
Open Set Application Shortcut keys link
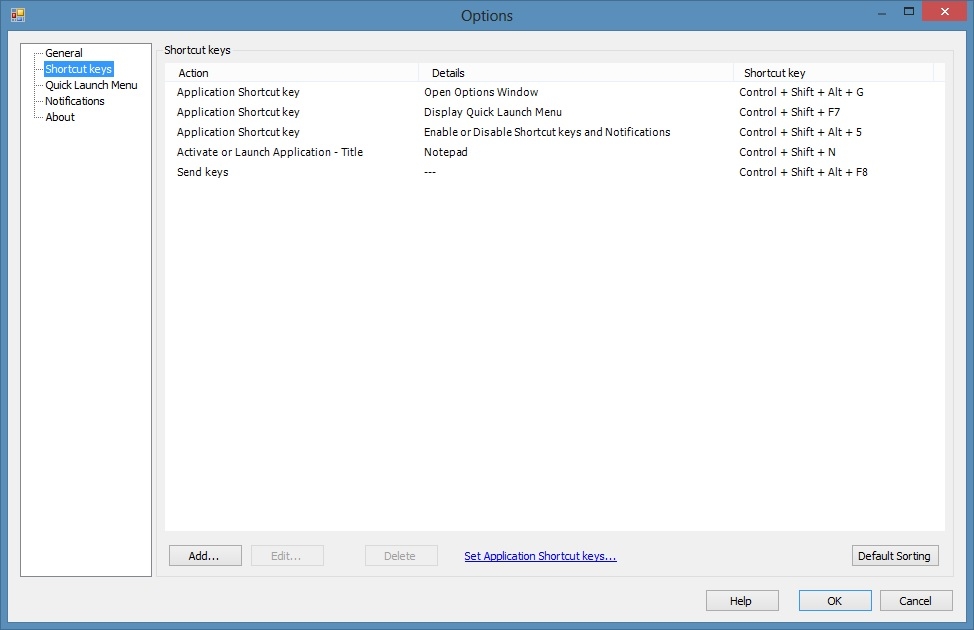[x=540, y=556]
